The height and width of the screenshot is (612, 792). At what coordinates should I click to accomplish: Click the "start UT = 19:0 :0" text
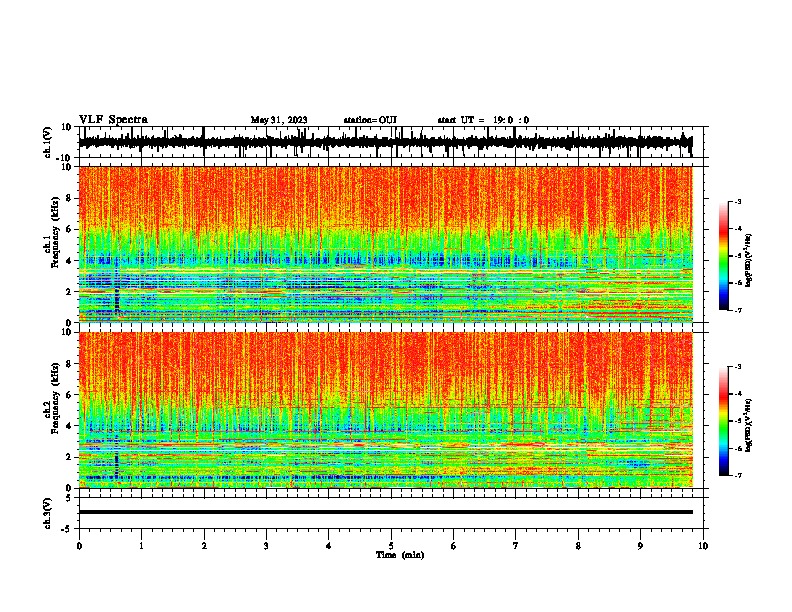tap(483, 120)
